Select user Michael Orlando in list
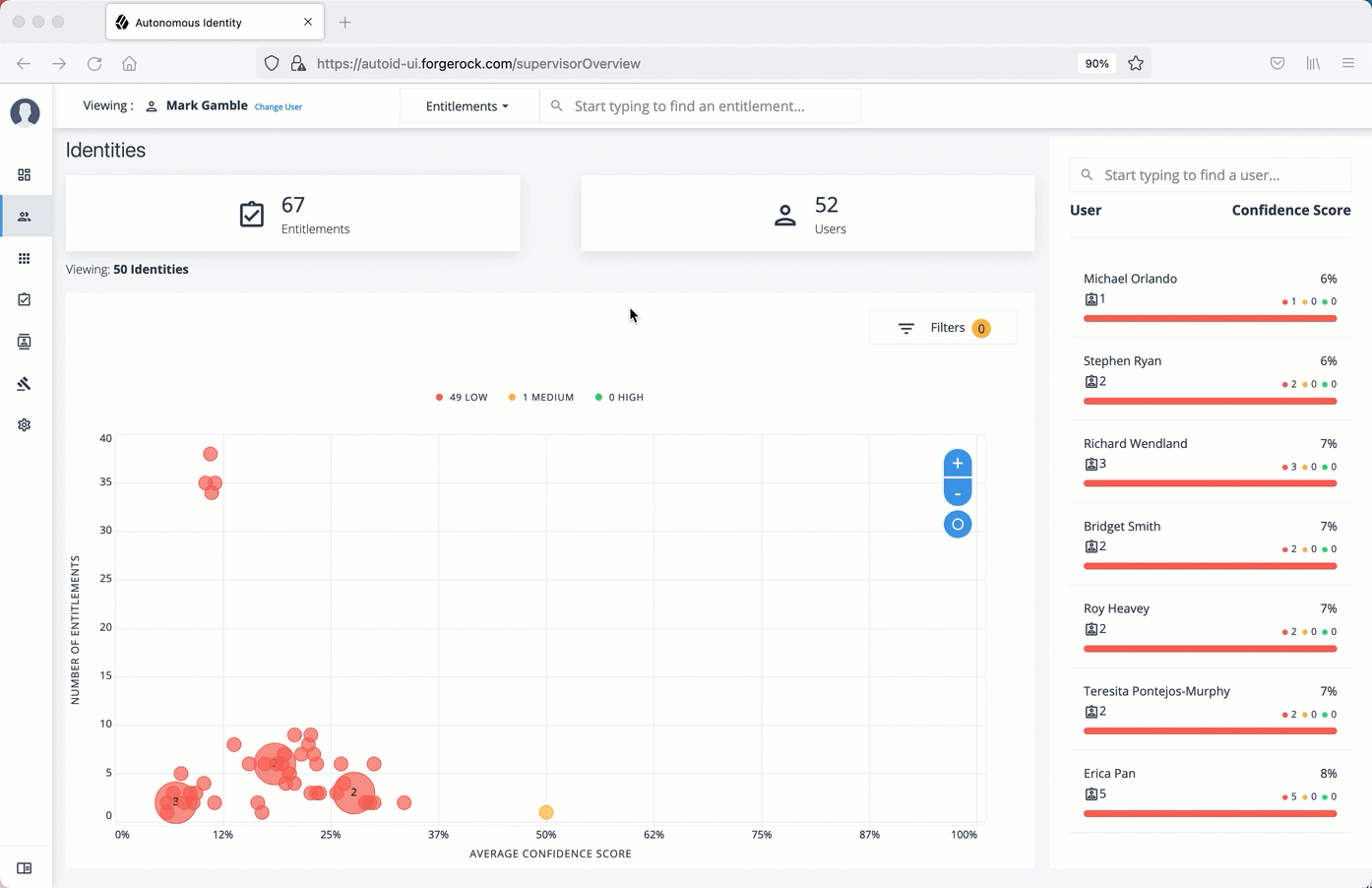Viewport: 1372px width, 888px height. pyautogui.click(x=1130, y=279)
